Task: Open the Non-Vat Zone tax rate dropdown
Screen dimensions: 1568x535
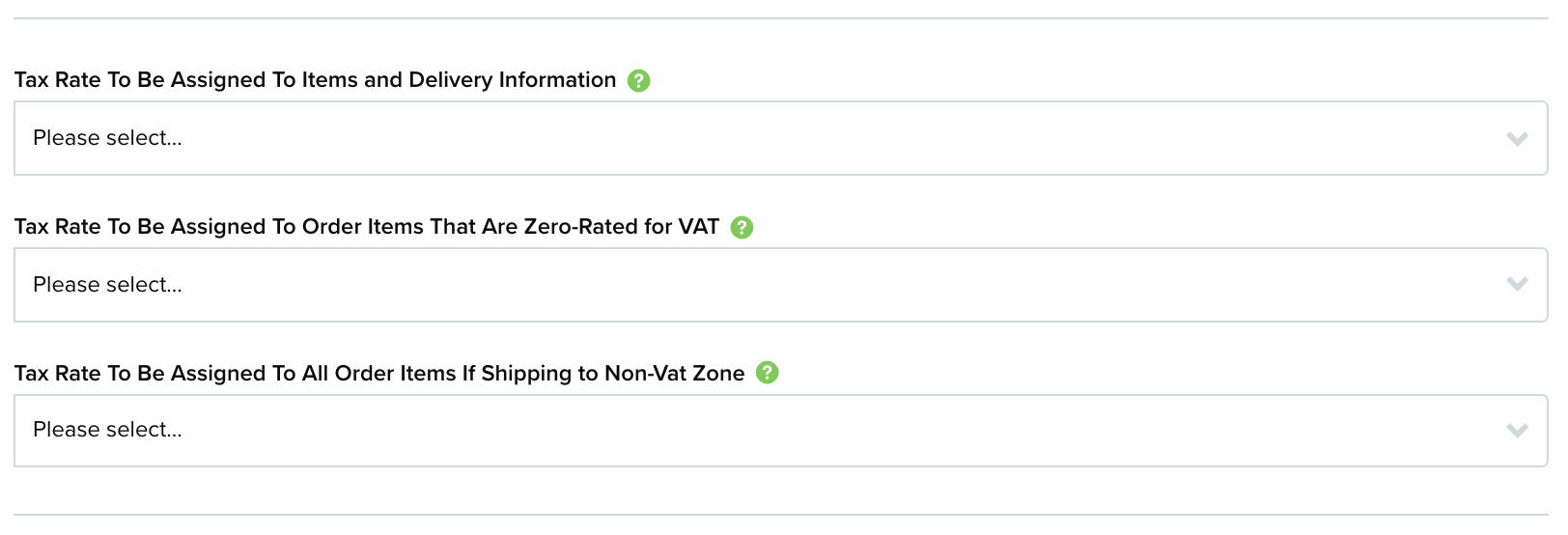Action: [x=780, y=431]
